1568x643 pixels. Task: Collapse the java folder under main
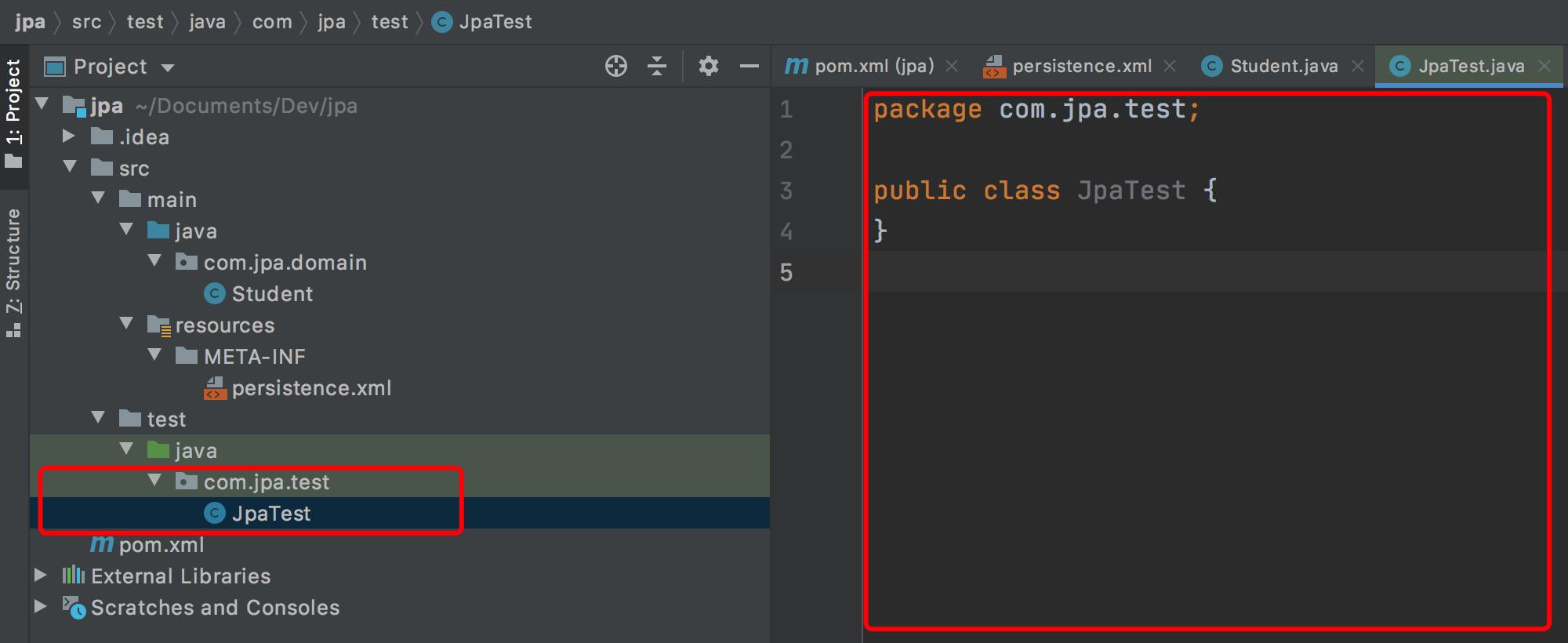coord(127,229)
